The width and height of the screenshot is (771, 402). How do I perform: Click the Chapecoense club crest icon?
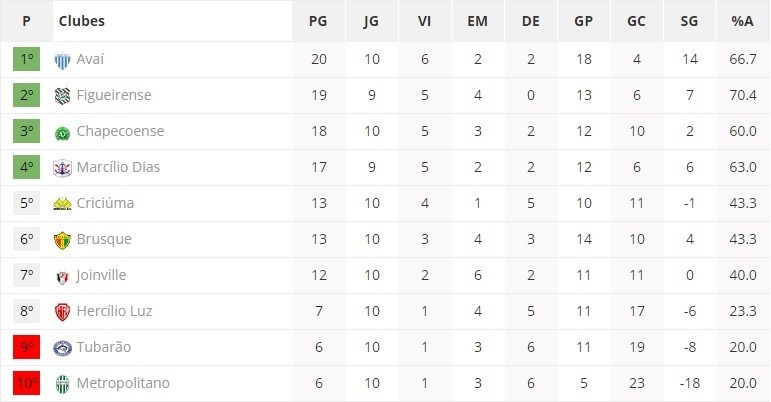(62, 133)
